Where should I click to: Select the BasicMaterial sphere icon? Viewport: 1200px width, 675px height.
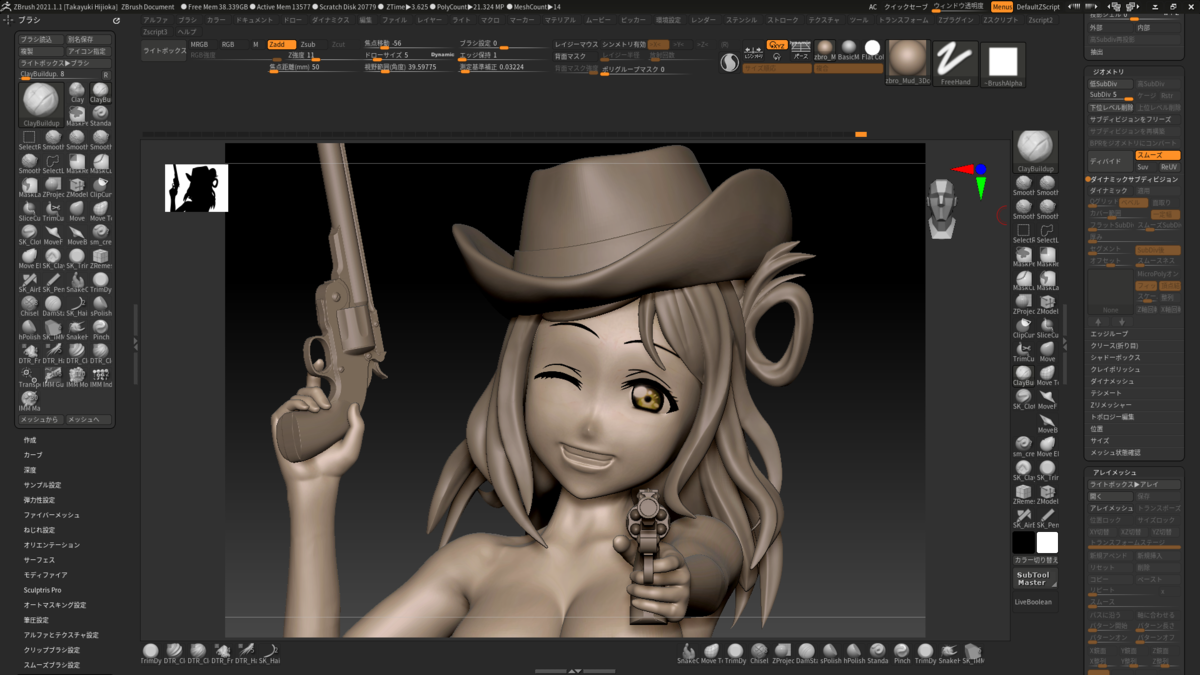click(x=848, y=50)
